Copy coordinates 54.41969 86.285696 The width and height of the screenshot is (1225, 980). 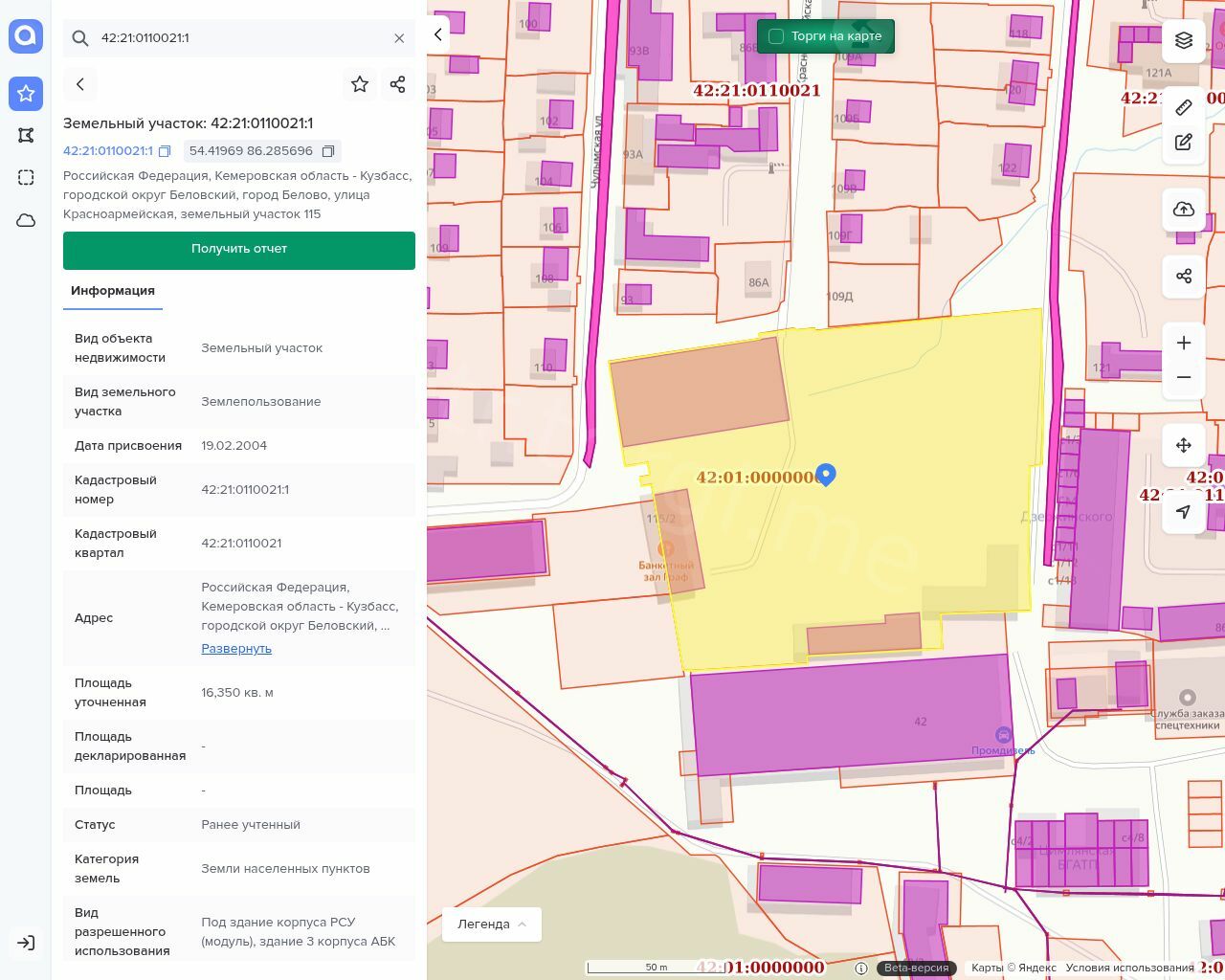328,151
